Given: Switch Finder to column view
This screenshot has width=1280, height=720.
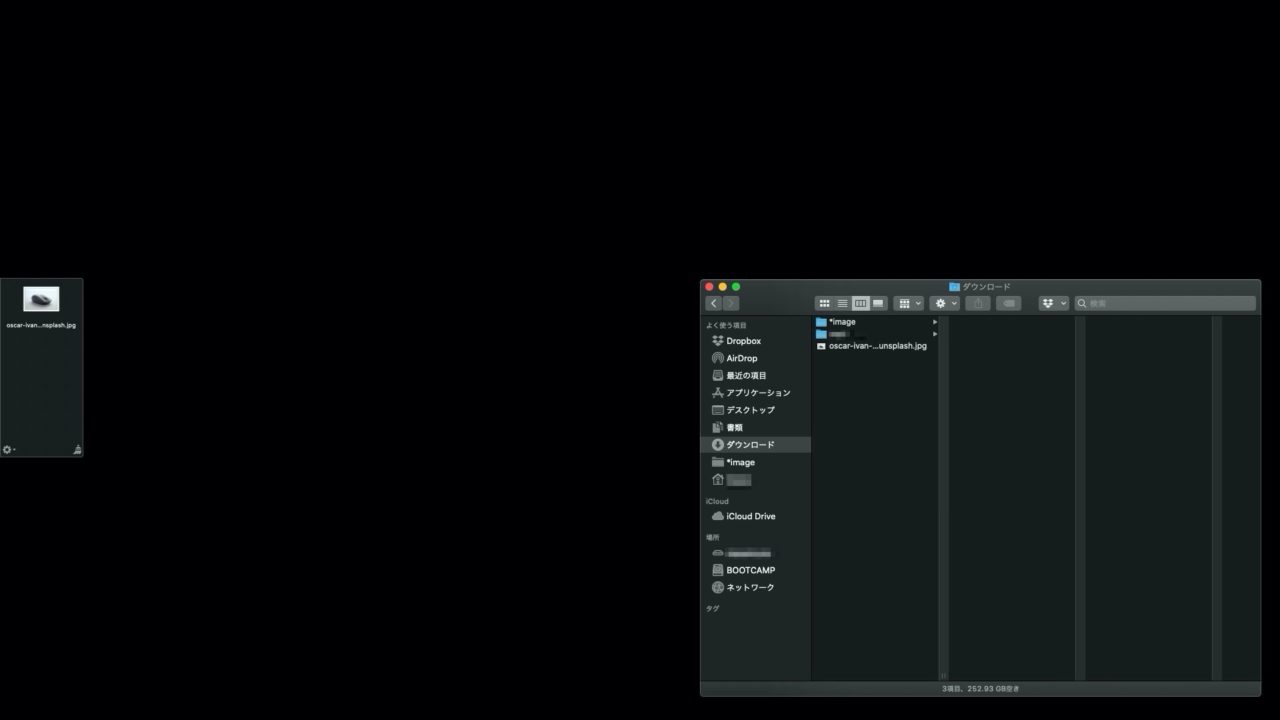Looking at the screenshot, I should point(860,303).
